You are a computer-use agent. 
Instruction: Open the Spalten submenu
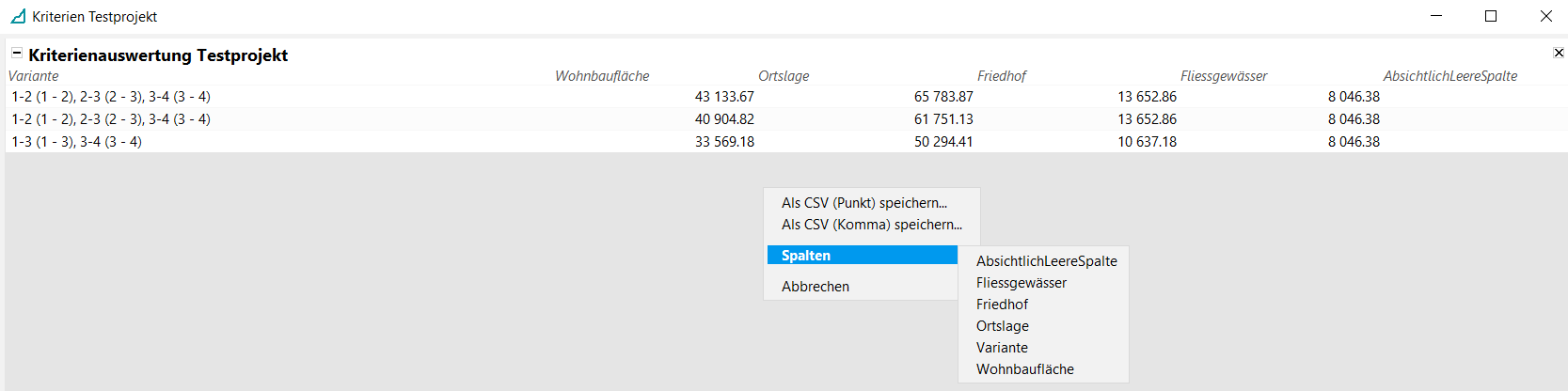click(x=862, y=256)
